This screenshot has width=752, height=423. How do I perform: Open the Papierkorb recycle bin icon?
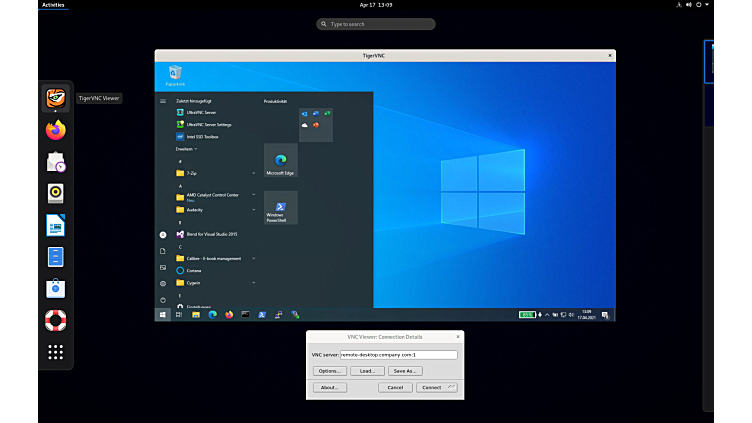pos(175,74)
